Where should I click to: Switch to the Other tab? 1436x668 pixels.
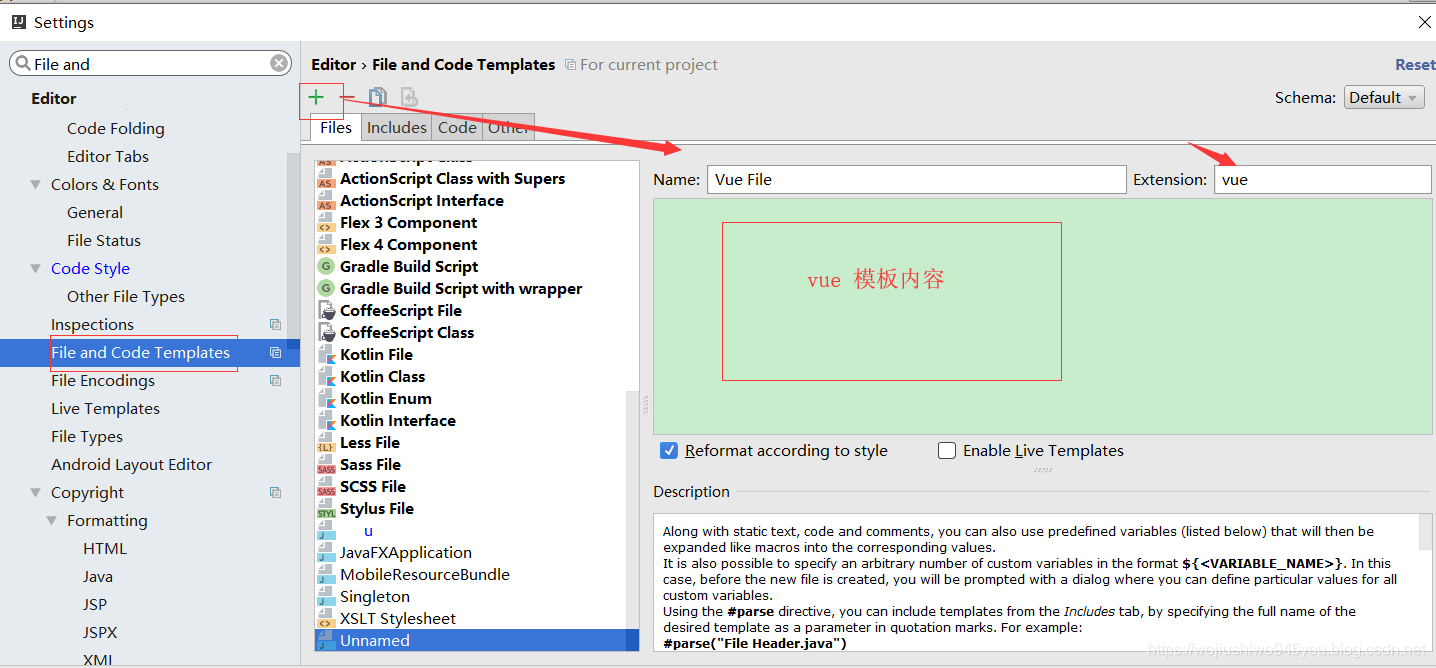(508, 127)
